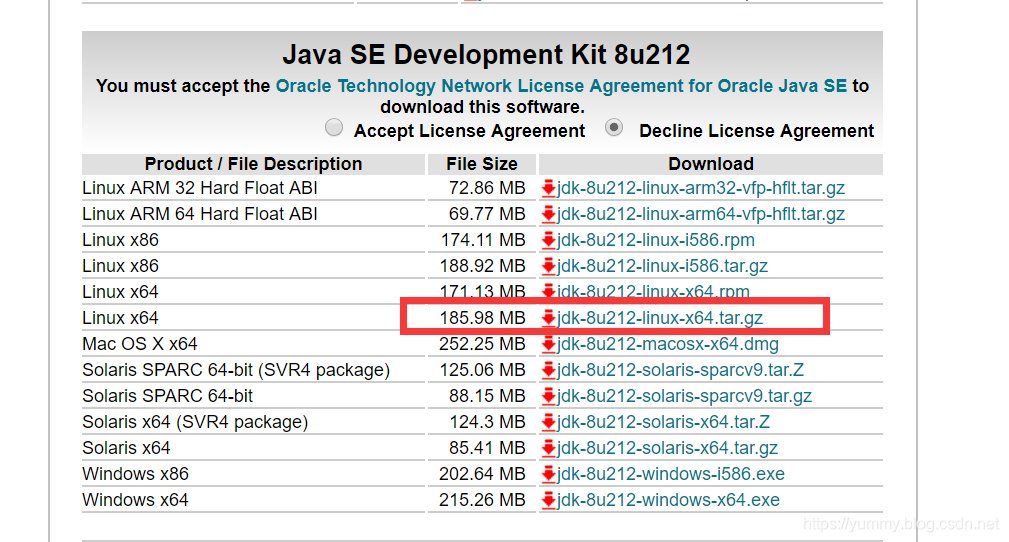Select Solaris SPARC 64-bit (SVR4 package) text
The image size is (1009, 542).
click(x=236, y=370)
